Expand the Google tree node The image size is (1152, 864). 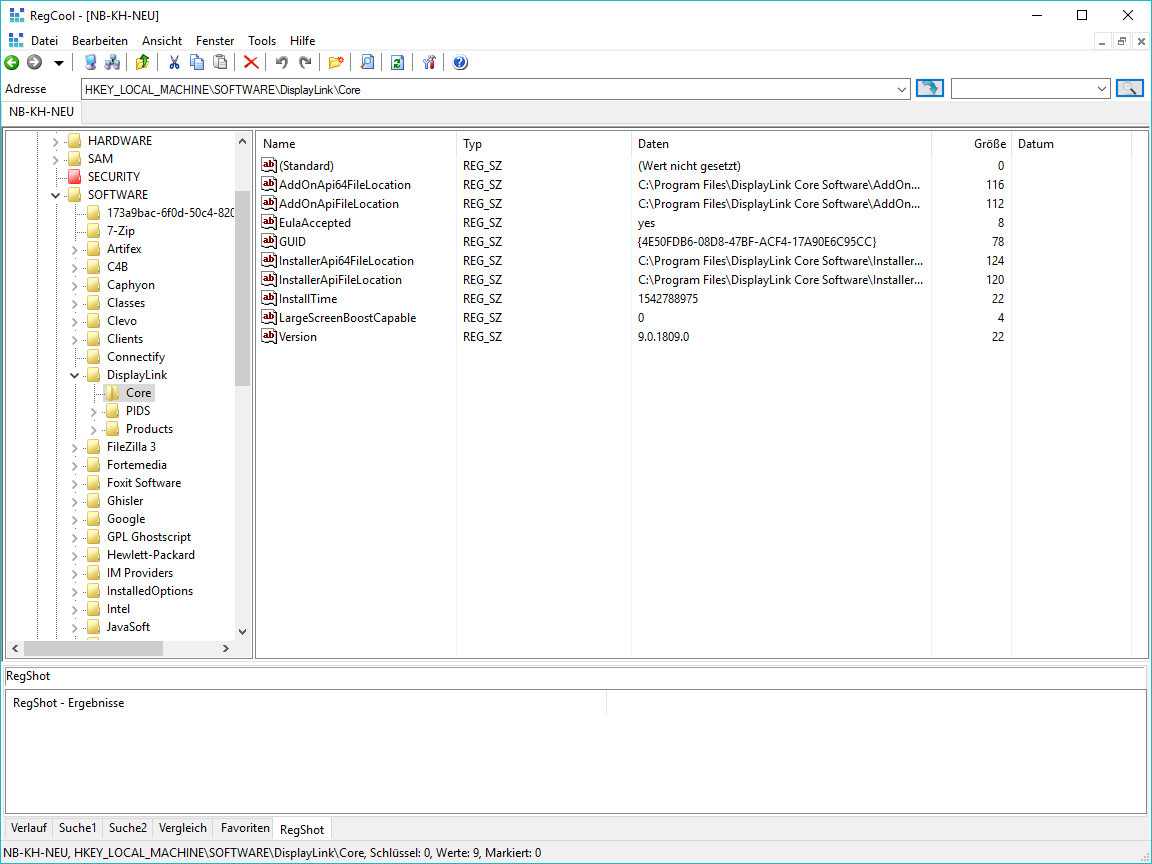pos(75,519)
